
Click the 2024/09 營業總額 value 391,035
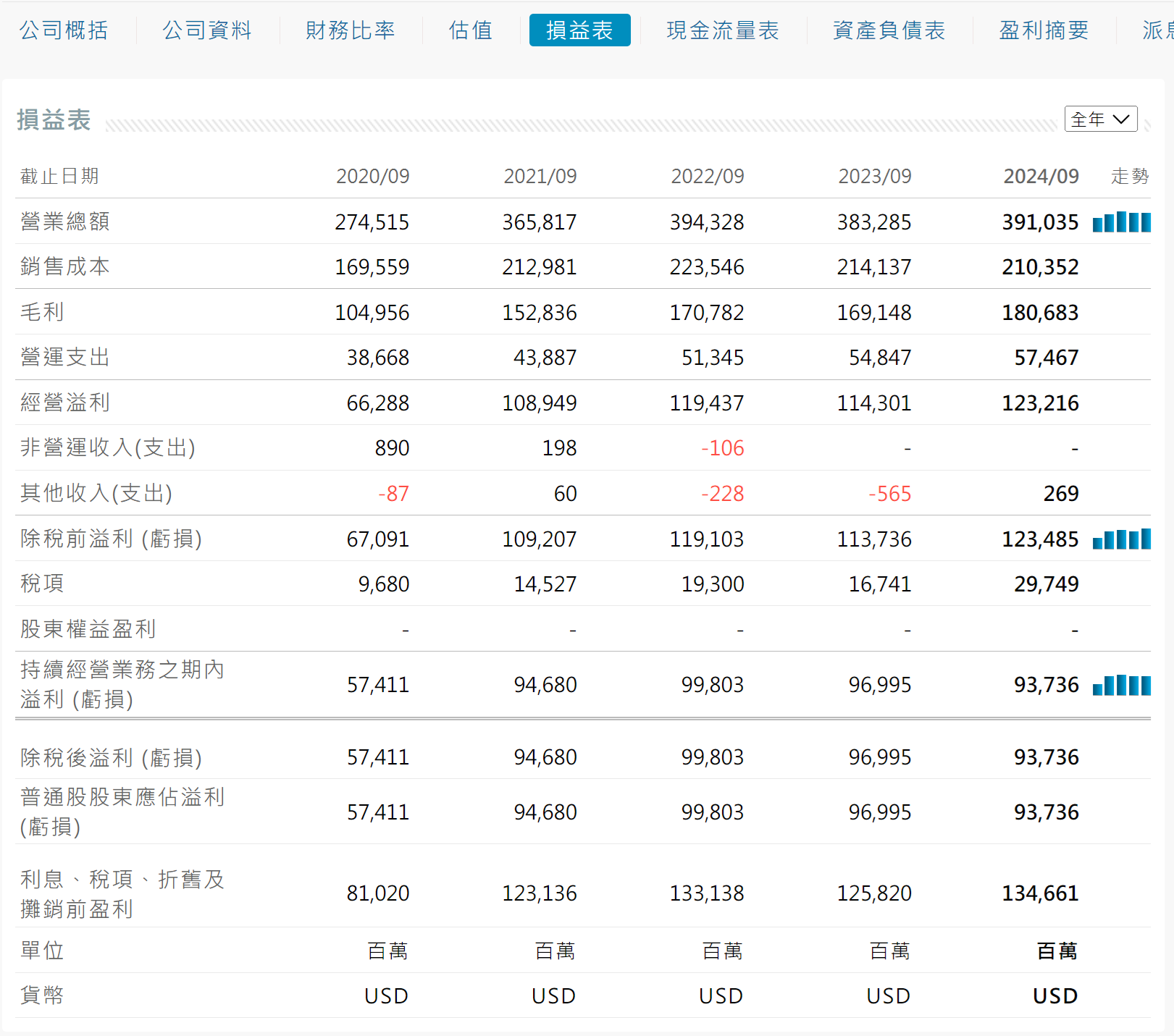coord(1040,222)
